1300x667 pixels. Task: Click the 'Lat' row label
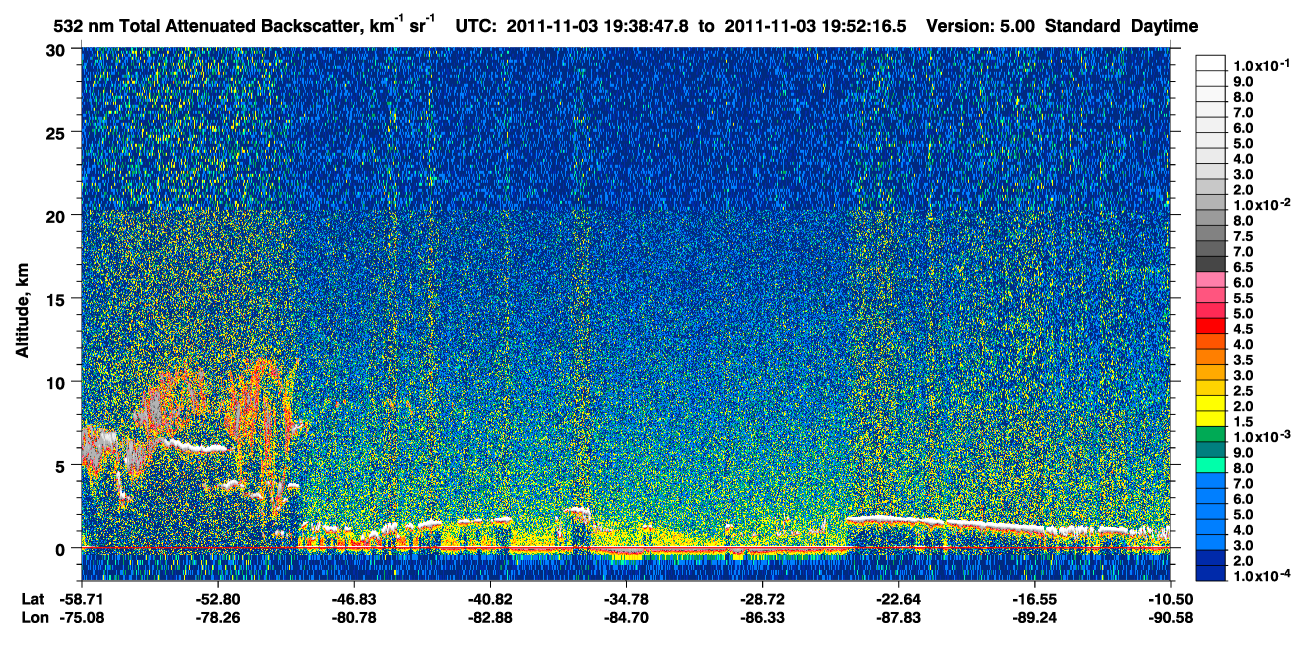(x=32, y=599)
